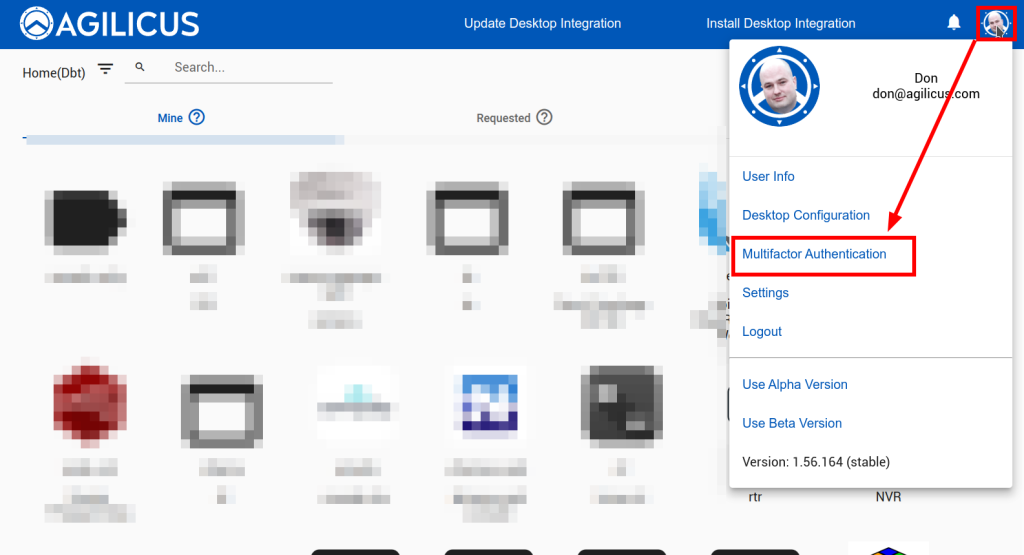
Task: Open User Info from profile menu
Action: (x=768, y=176)
